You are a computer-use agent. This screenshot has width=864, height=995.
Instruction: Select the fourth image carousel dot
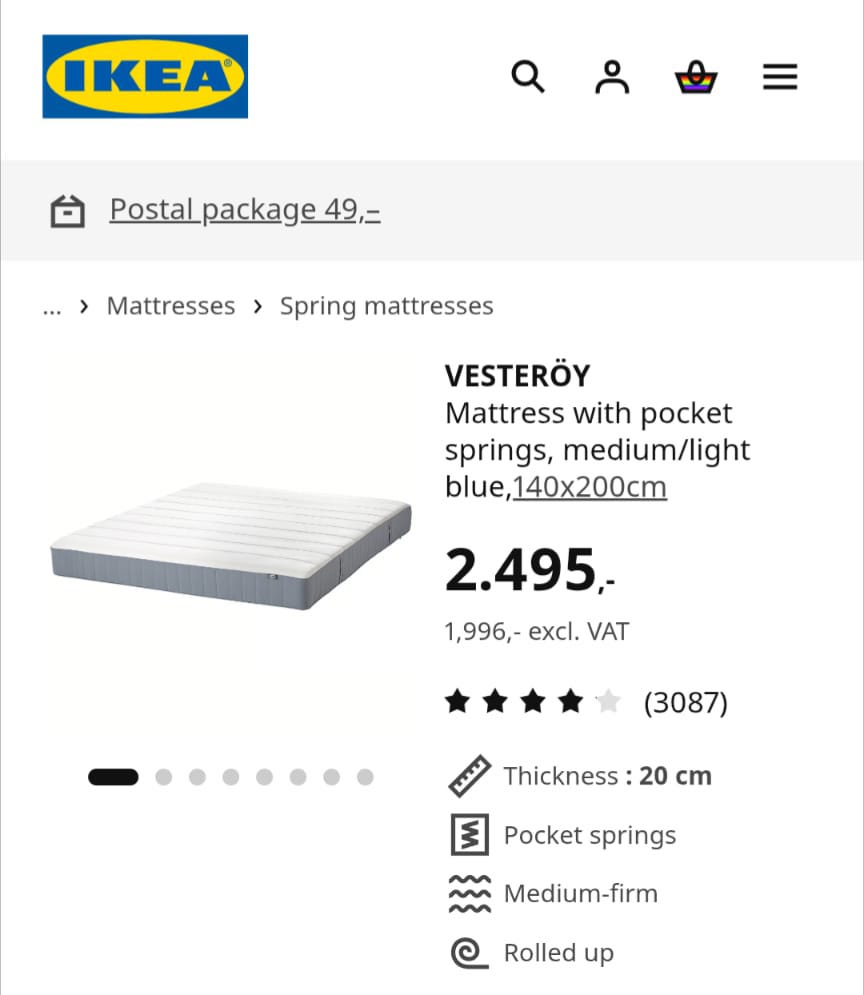[x=231, y=777]
